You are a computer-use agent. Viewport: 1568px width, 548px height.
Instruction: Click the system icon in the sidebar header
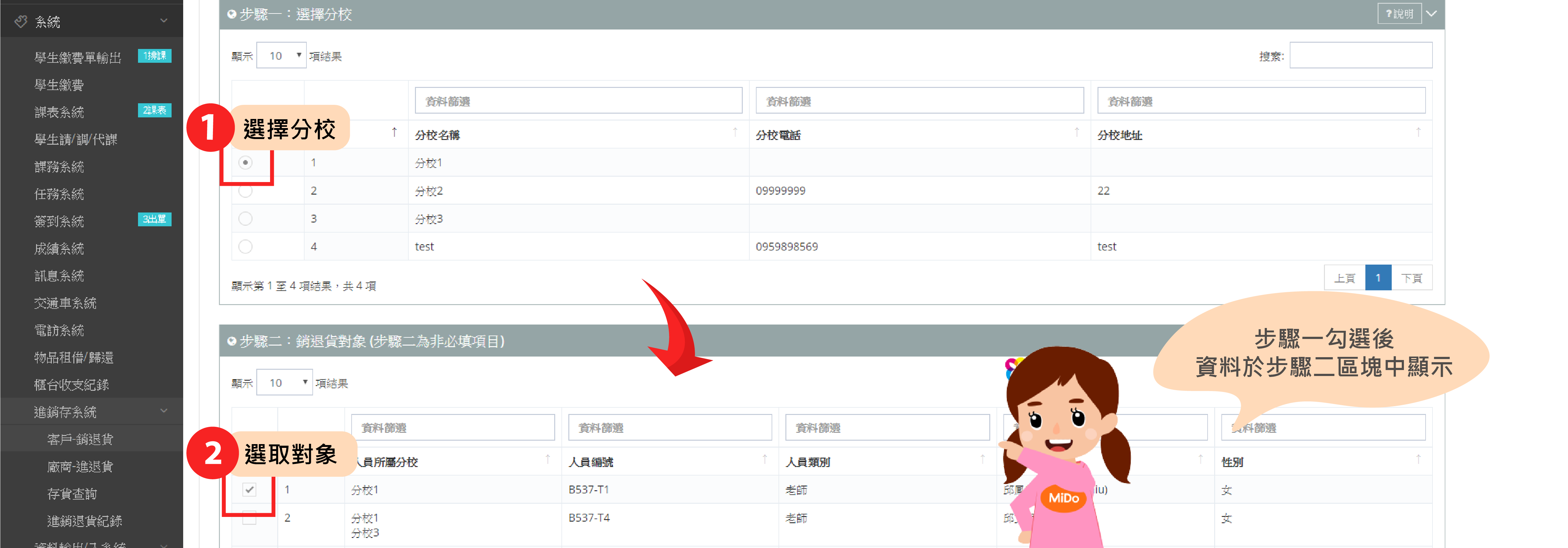pyautogui.click(x=21, y=22)
